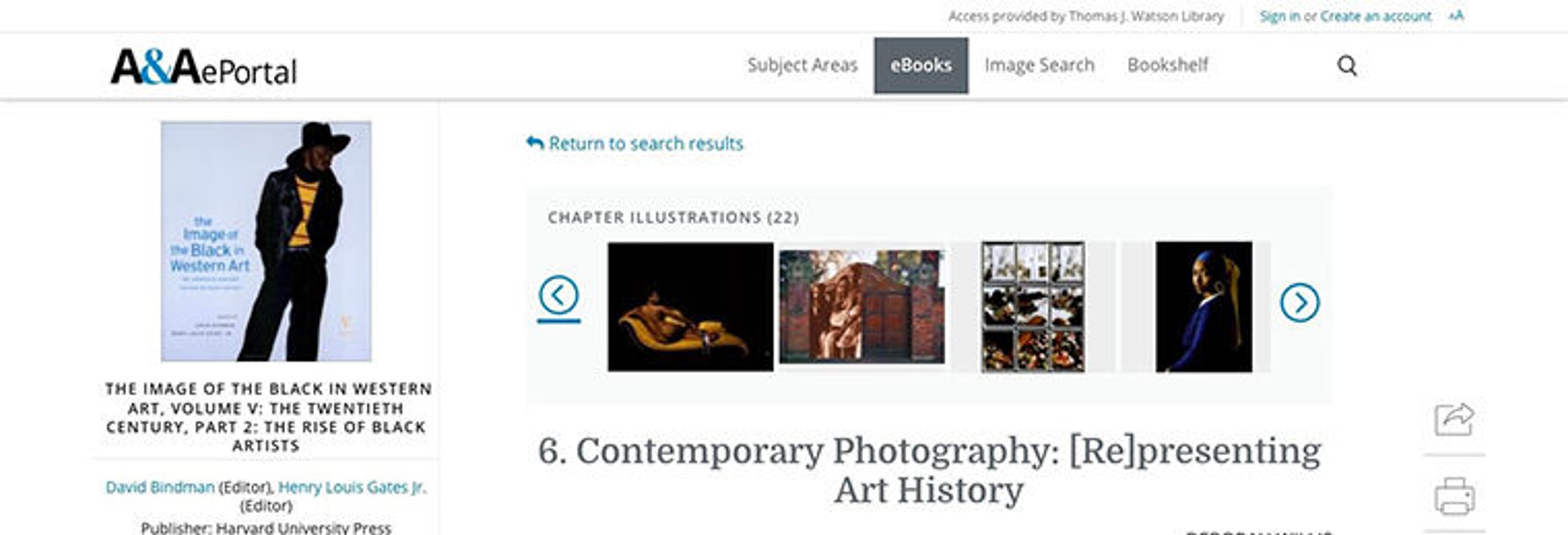
Task: Go to Image Search
Action: point(1039,65)
